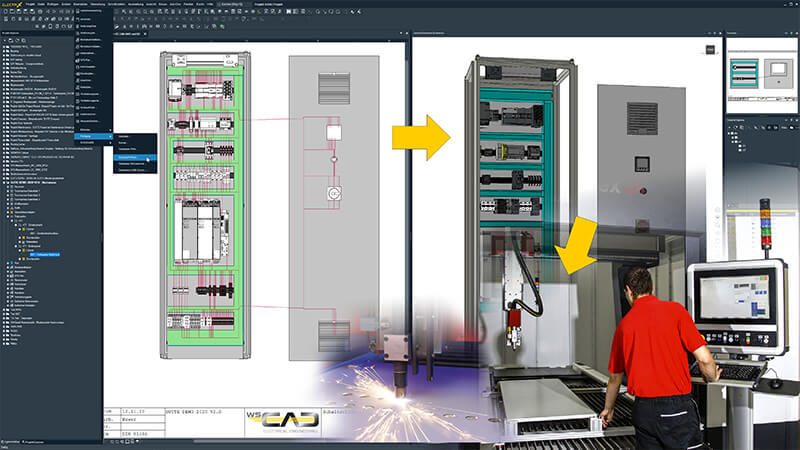The width and height of the screenshot is (800, 450).
Task: Click the cabinet overview thumbnail preview
Action: click(x=762, y=68)
